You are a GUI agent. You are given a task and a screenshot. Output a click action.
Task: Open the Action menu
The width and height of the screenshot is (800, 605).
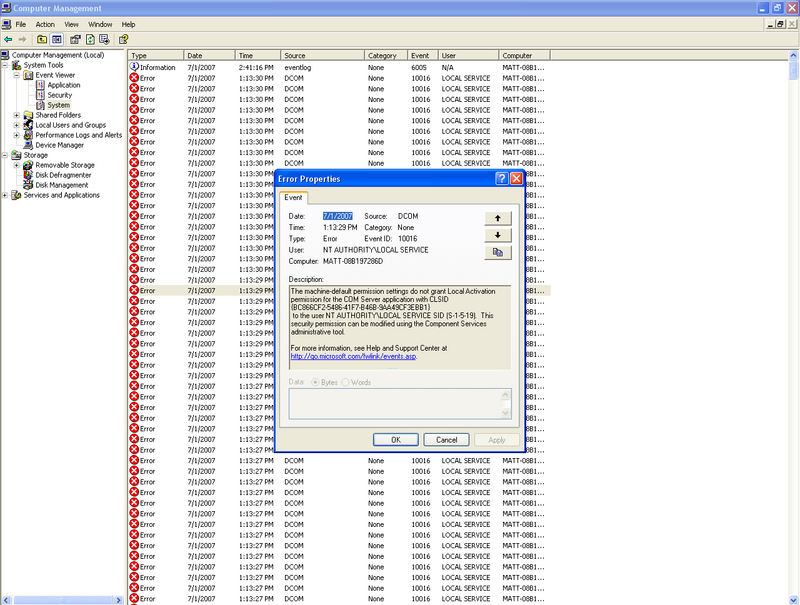[x=45, y=24]
